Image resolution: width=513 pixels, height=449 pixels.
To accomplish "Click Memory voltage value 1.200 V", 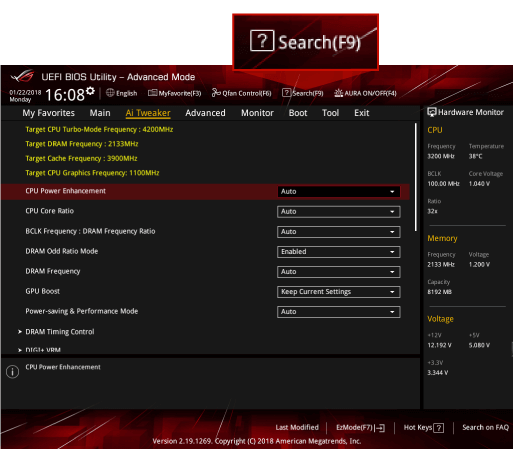I will point(479,264).
